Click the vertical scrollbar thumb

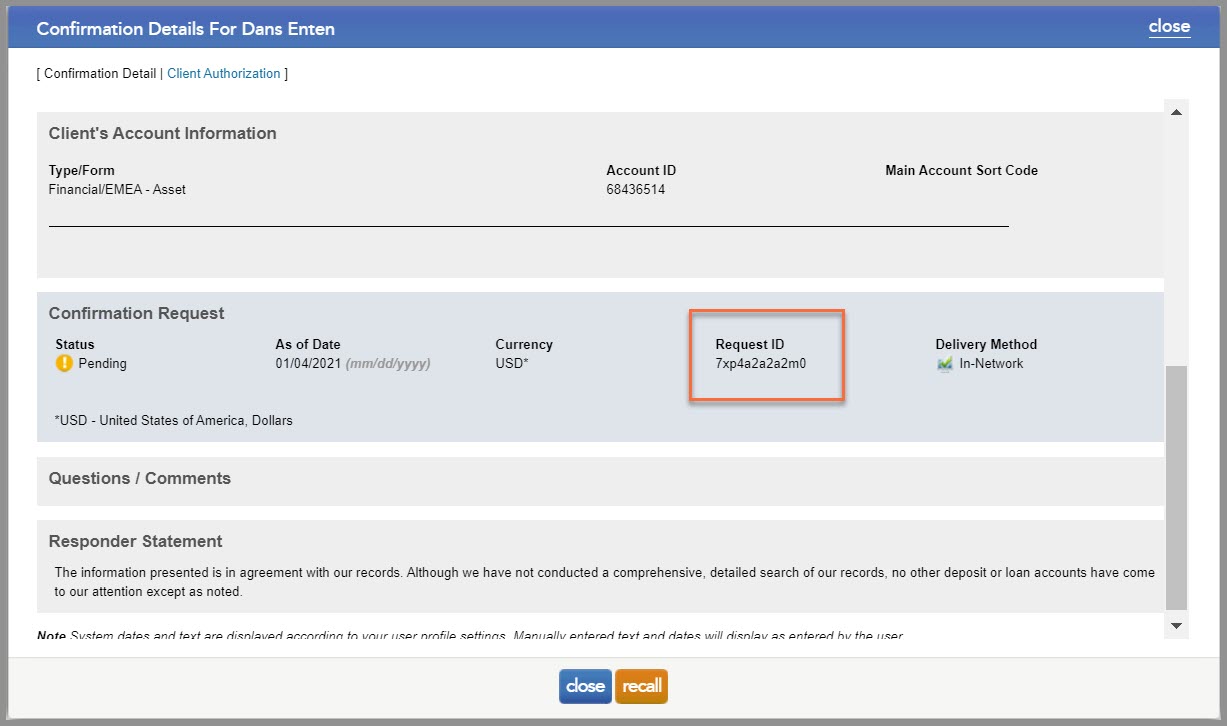1176,487
